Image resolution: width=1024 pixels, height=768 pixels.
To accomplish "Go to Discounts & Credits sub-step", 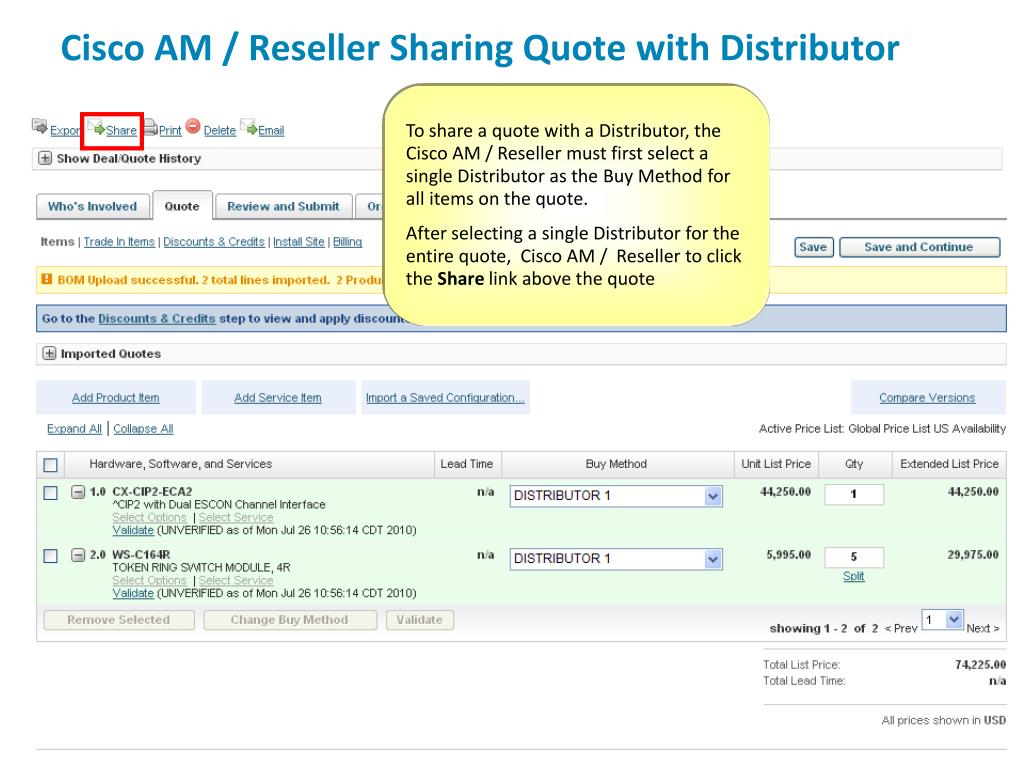I will 214,242.
